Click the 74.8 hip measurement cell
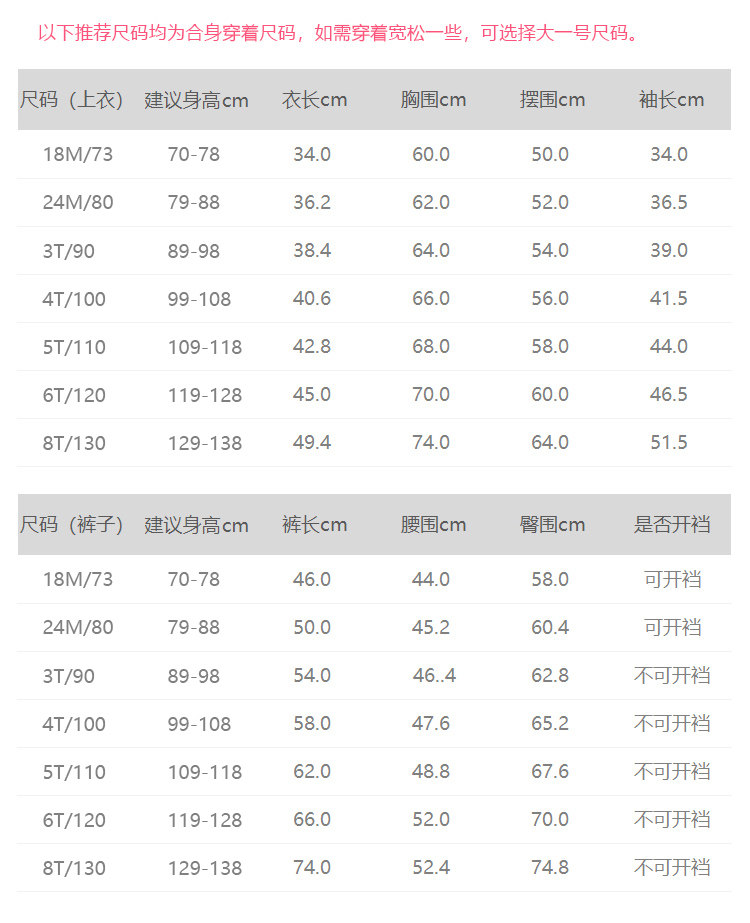This screenshot has width=750, height=923. click(550, 868)
